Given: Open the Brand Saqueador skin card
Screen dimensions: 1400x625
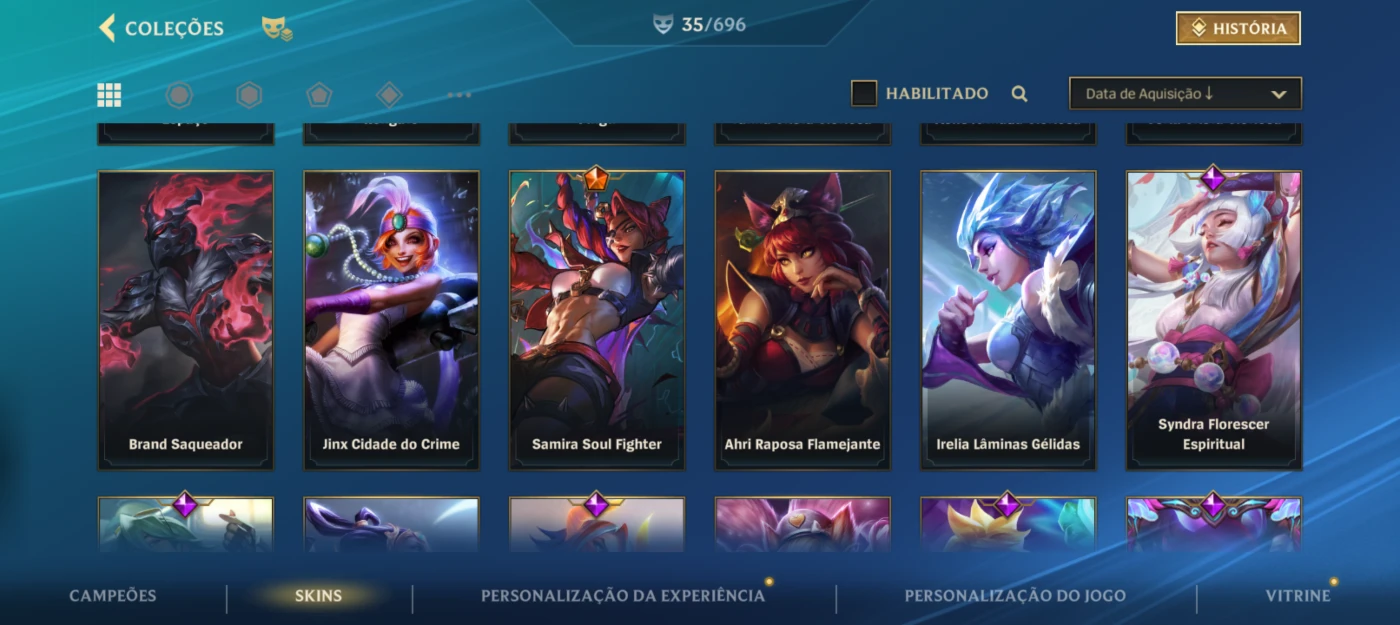Looking at the screenshot, I should point(186,320).
